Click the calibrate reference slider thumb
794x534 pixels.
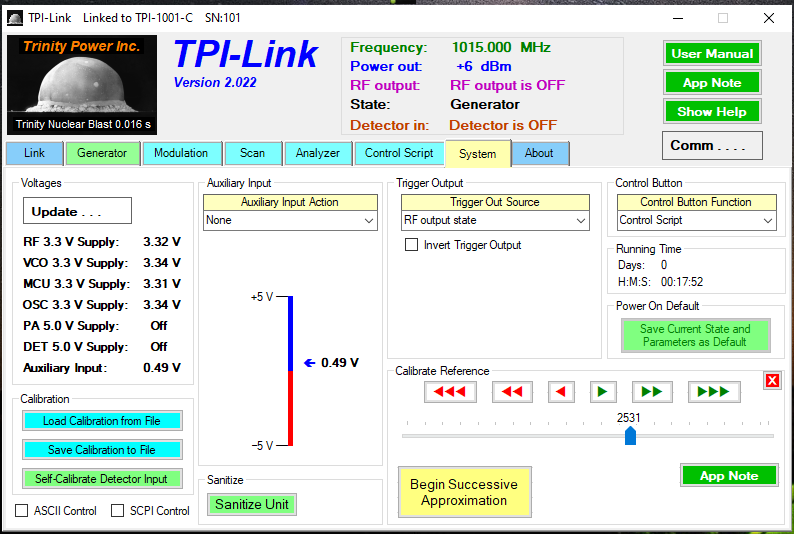[630, 436]
